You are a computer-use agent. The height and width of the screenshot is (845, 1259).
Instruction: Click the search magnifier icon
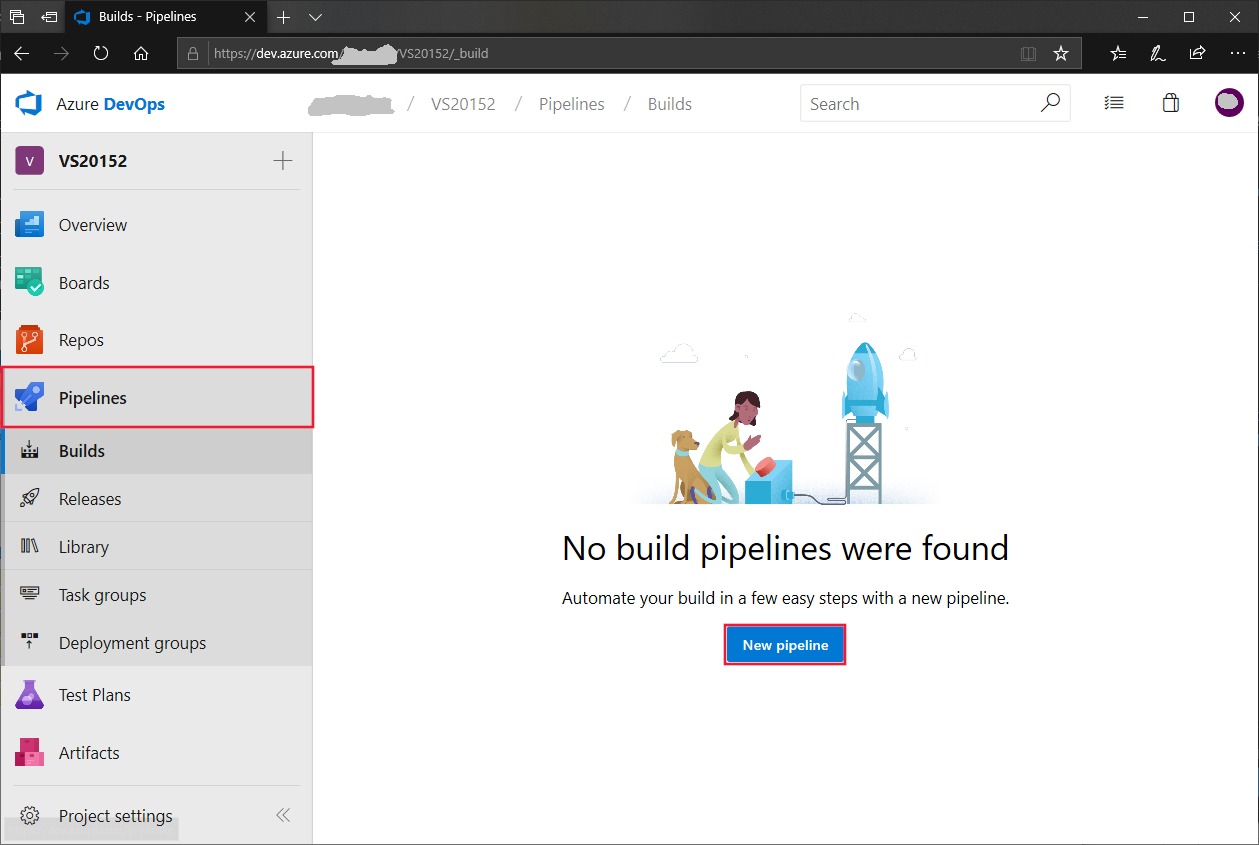[1050, 103]
